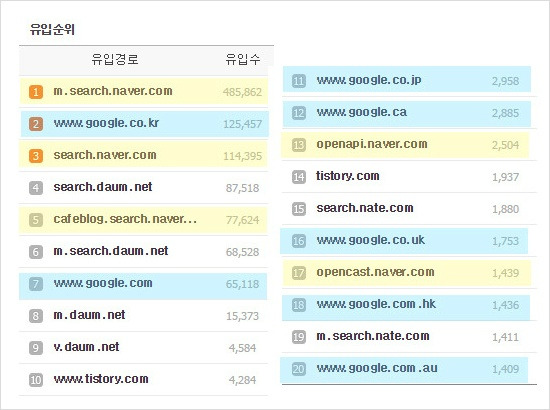Select v.daum.net in the list
Image resolution: width=550 pixels, height=410 pixels.
pos(86,347)
